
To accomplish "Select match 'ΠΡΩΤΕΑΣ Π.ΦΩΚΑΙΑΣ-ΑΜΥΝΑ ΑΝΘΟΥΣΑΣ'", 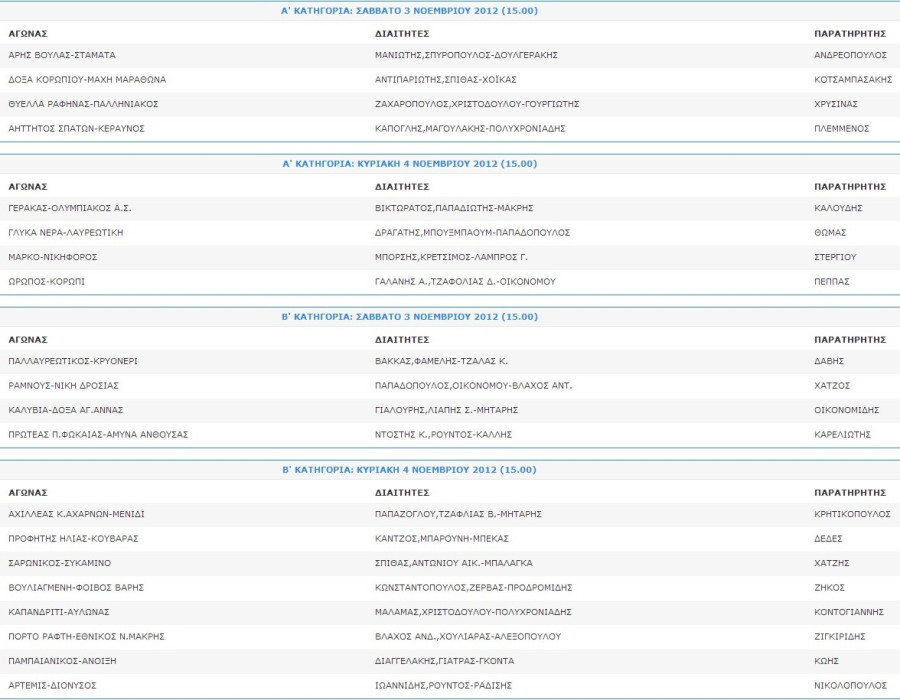I will click(98, 435).
